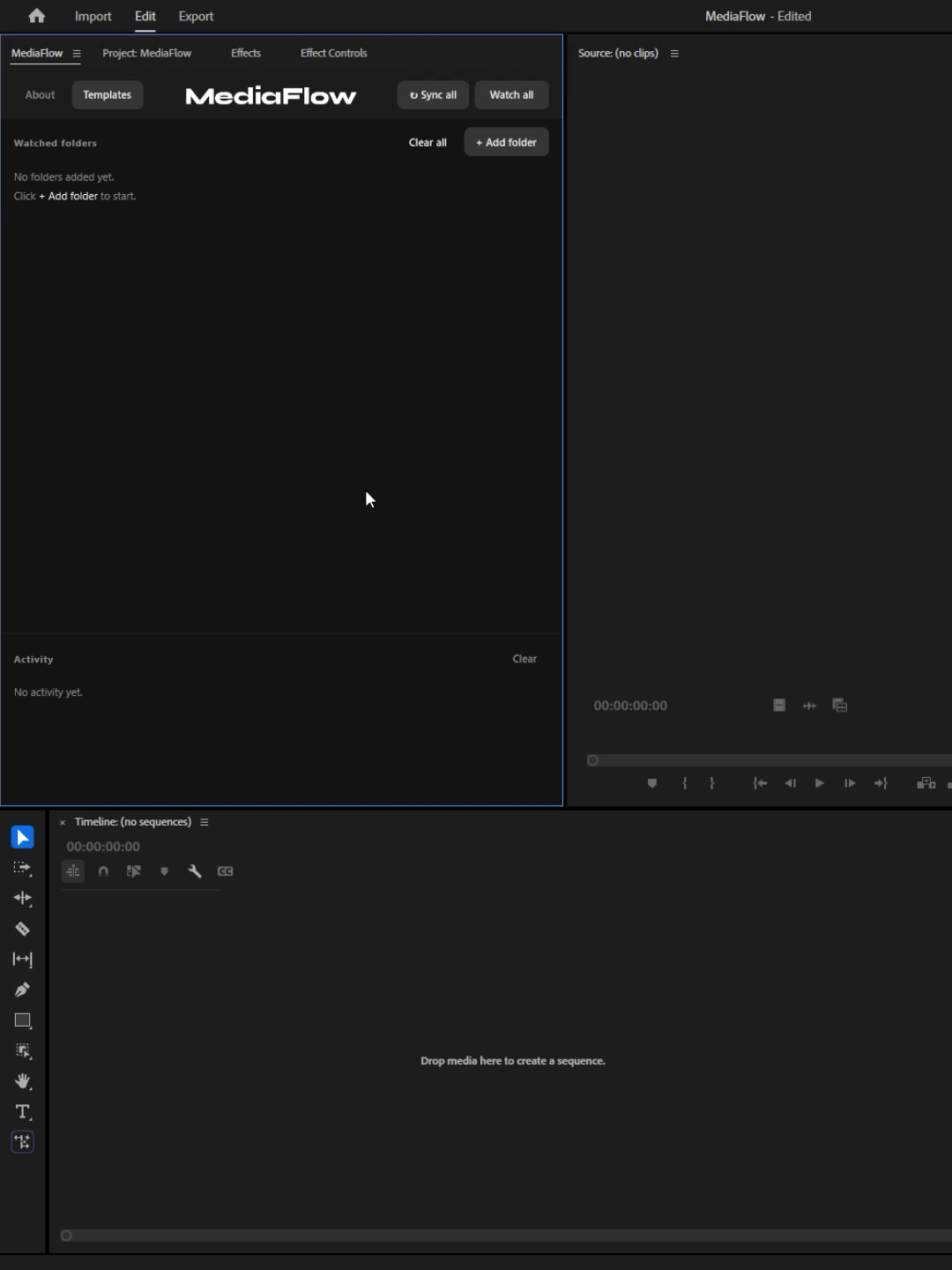Switch to the Effect Controls tab
Screen dimensions: 952x1270
333,53
